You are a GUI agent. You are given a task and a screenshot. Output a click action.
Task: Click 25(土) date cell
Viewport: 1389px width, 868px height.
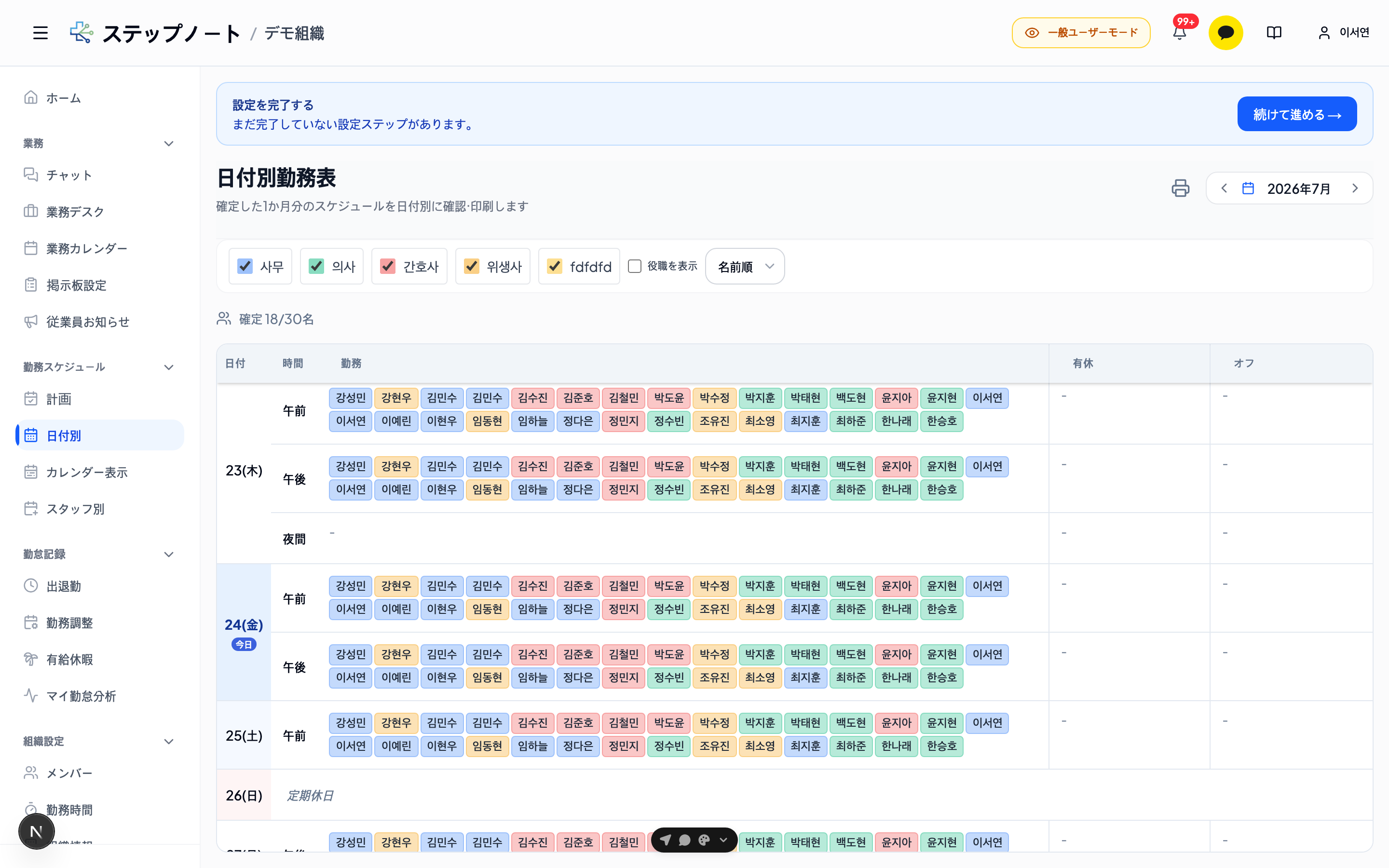point(244,736)
